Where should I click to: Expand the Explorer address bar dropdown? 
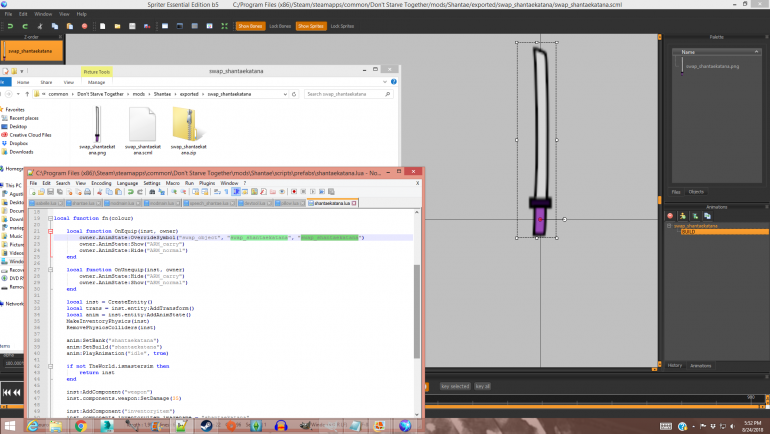[285, 94]
